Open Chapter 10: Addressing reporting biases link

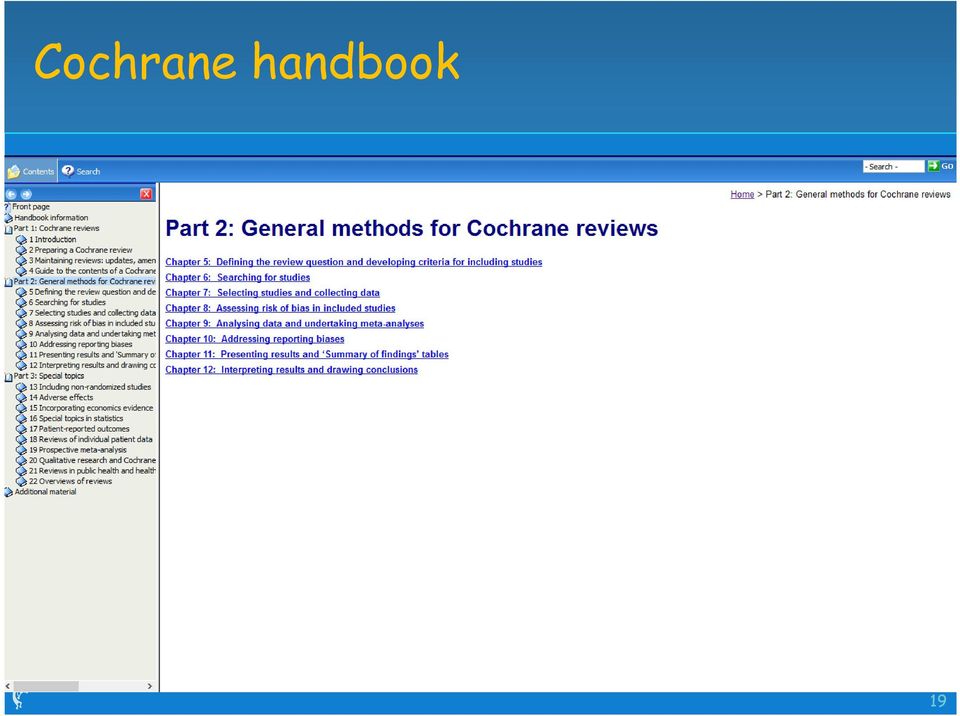[x=255, y=339]
